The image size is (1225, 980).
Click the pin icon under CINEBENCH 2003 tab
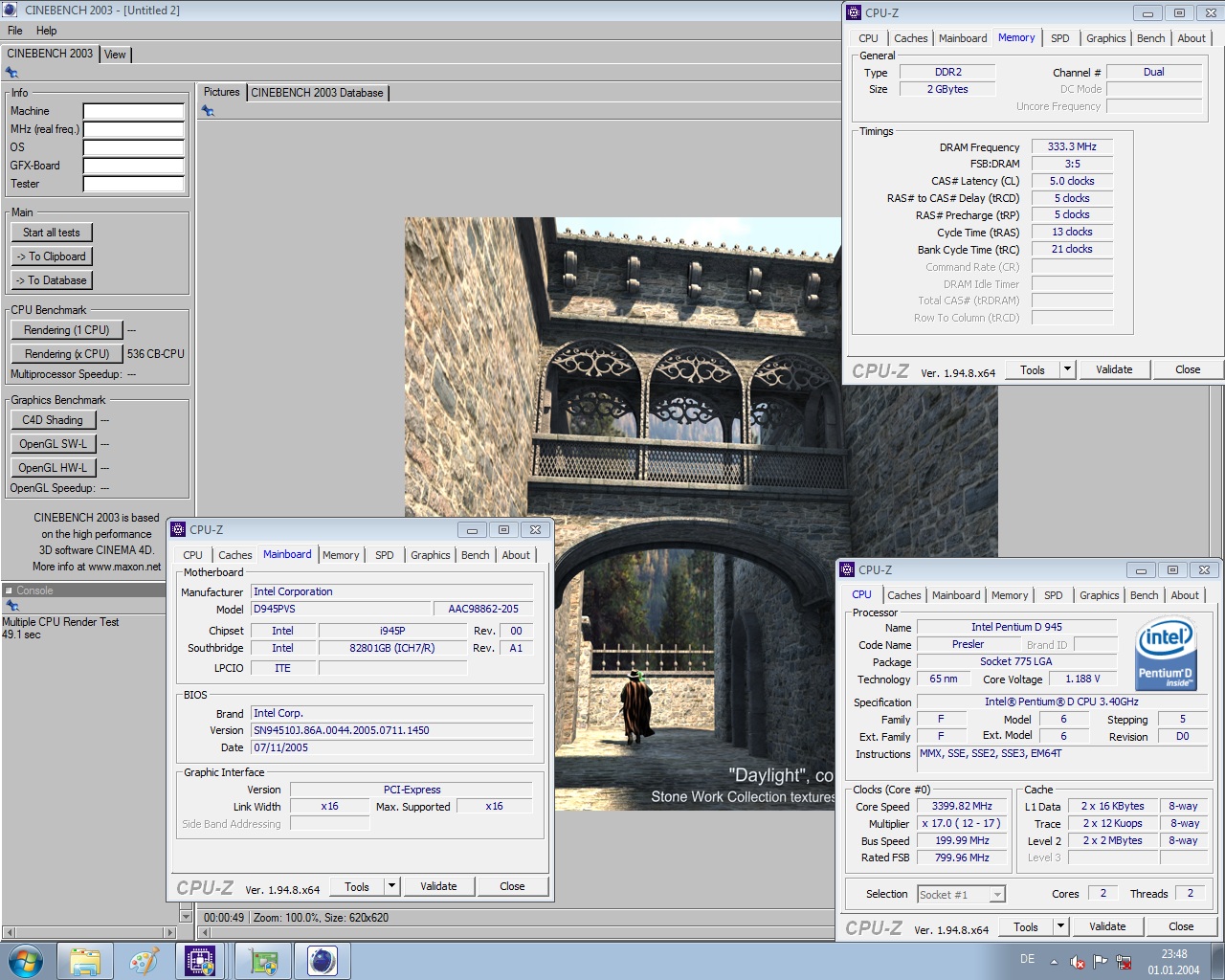click(11, 73)
